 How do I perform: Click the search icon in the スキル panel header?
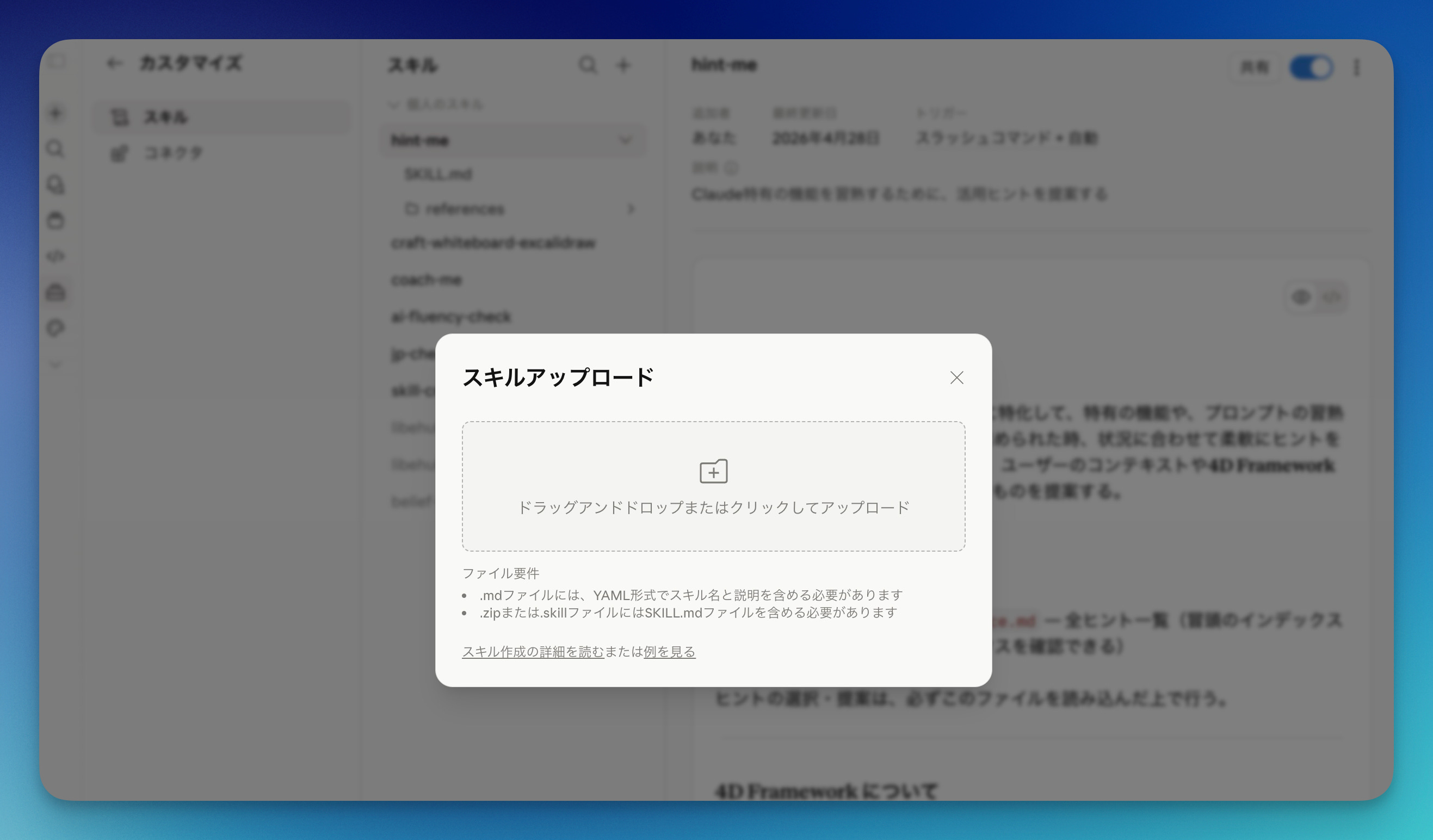(x=588, y=65)
